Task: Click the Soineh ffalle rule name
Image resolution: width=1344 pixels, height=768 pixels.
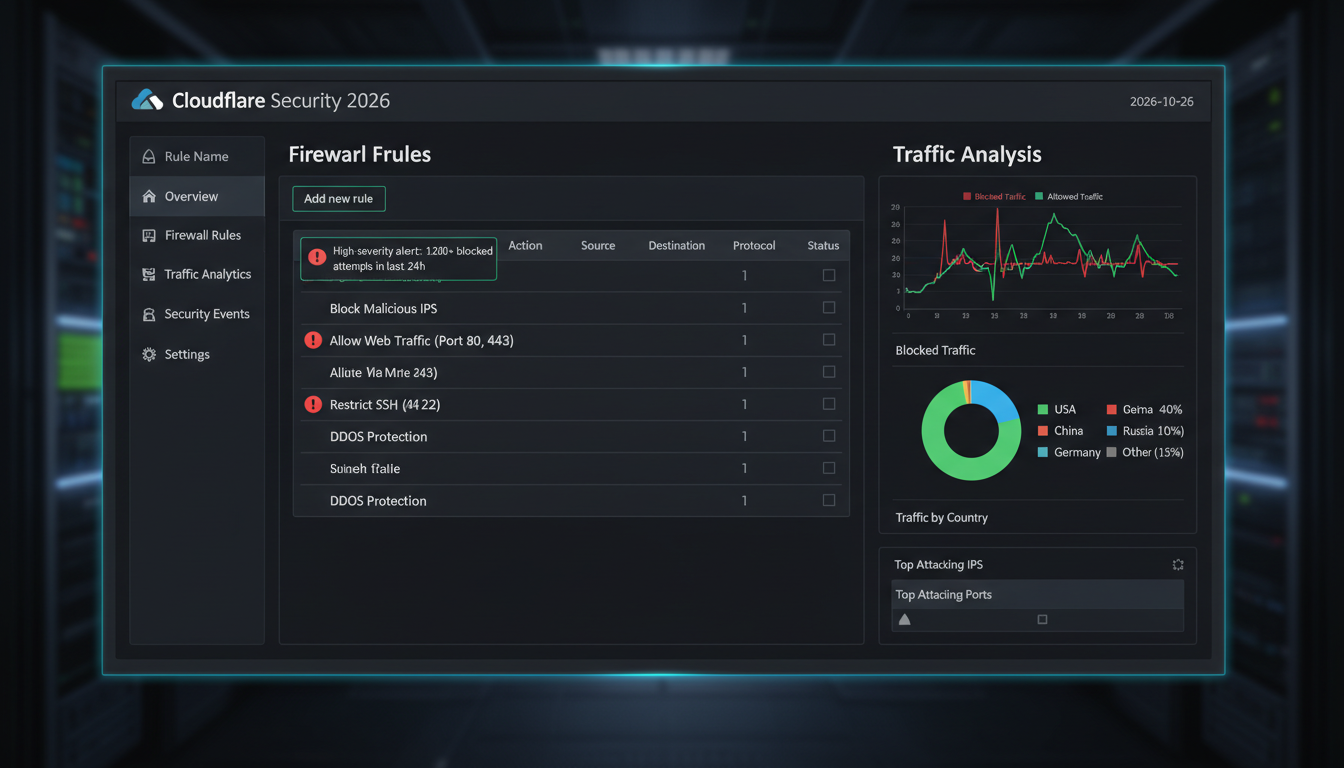Action: (x=365, y=468)
